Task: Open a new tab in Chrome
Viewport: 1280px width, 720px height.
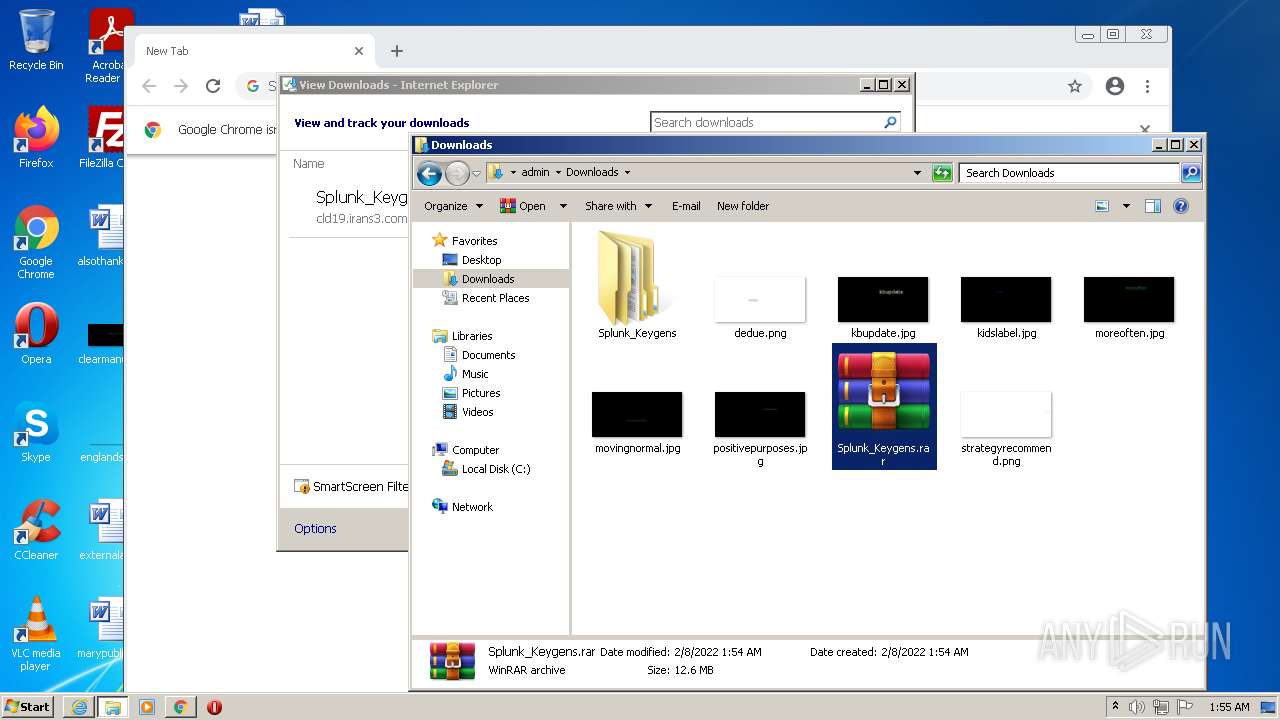Action: (x=397, y=51)
